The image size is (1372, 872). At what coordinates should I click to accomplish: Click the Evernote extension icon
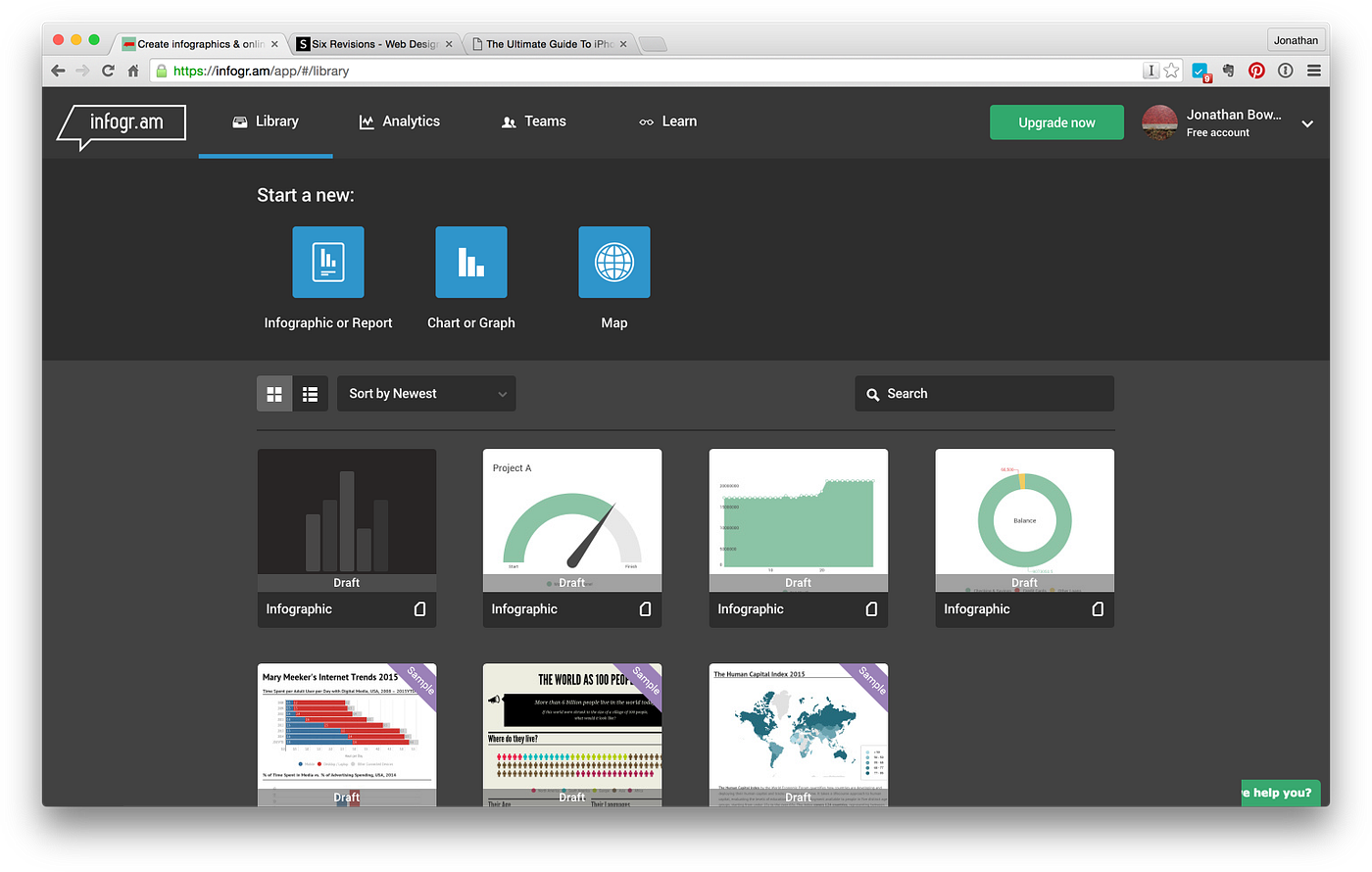[x=1229, y=71]
